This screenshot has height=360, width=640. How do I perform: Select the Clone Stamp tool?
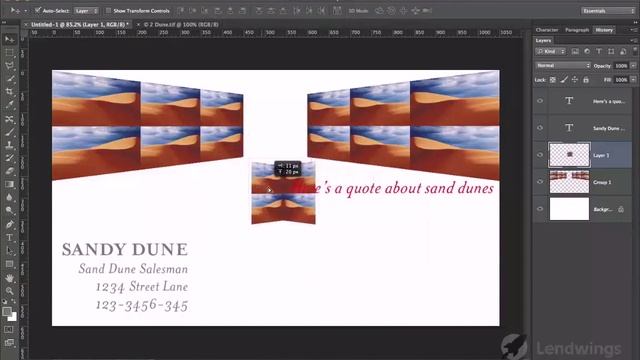tap(9, 144)
